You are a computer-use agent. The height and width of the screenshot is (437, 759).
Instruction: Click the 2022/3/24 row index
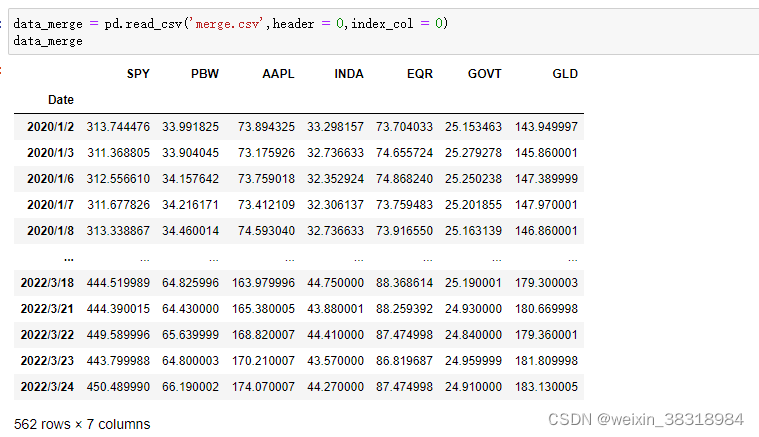[47, 387]
